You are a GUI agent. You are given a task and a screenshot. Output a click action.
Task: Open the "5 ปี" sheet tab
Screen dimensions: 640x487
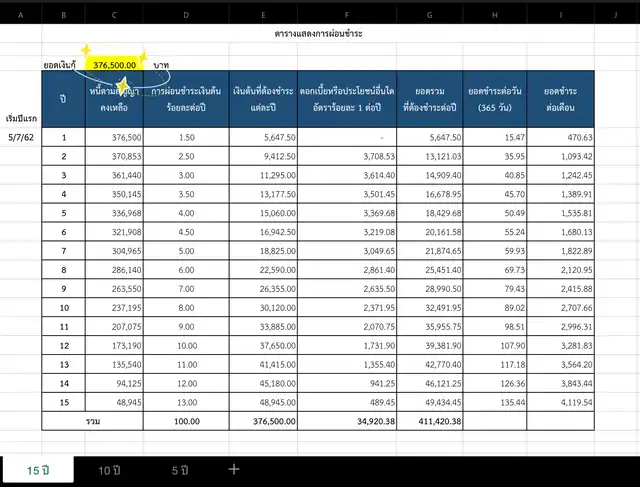180,469
